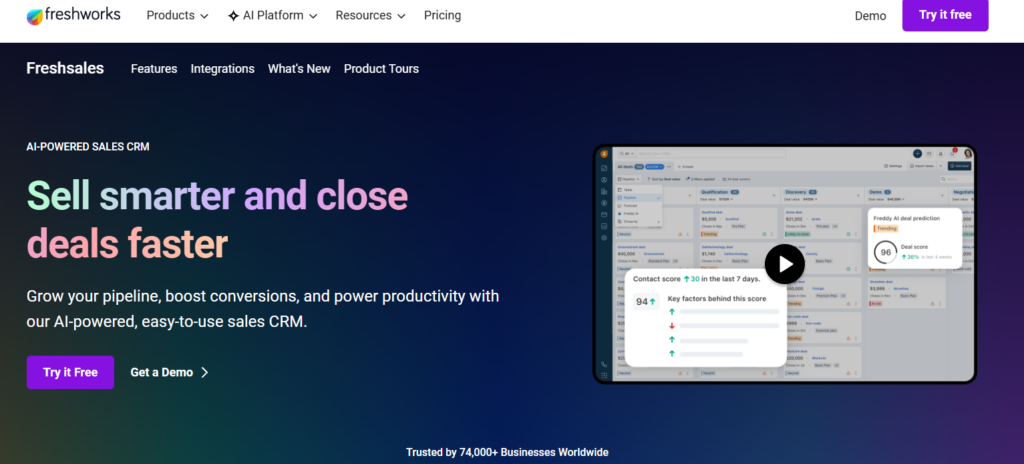Click the "Contact score" heading in preview
The height and width of the screenshot is (464, 1024).
click(697, 279)
